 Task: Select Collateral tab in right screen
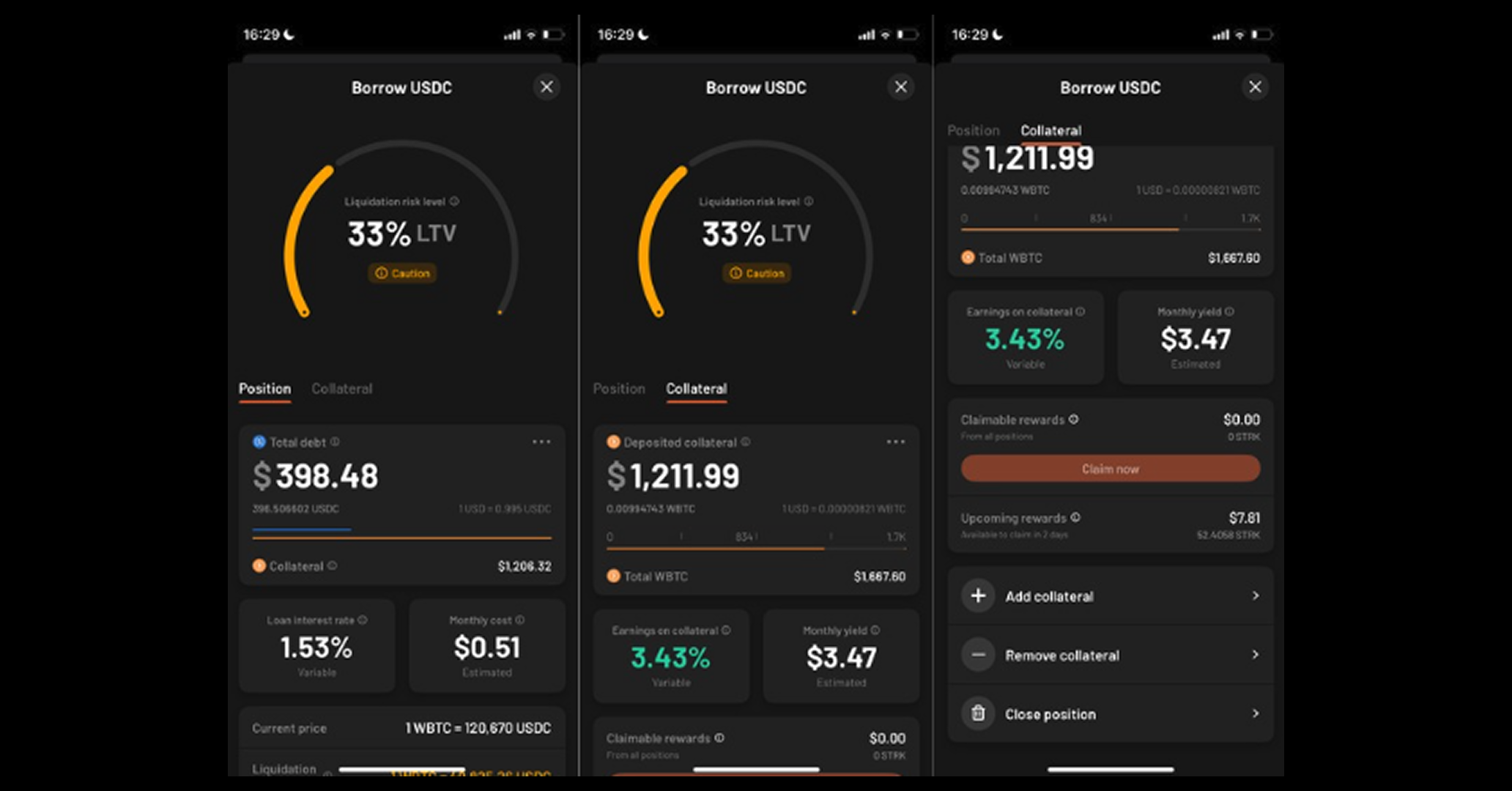click(x=1050, y=130)
